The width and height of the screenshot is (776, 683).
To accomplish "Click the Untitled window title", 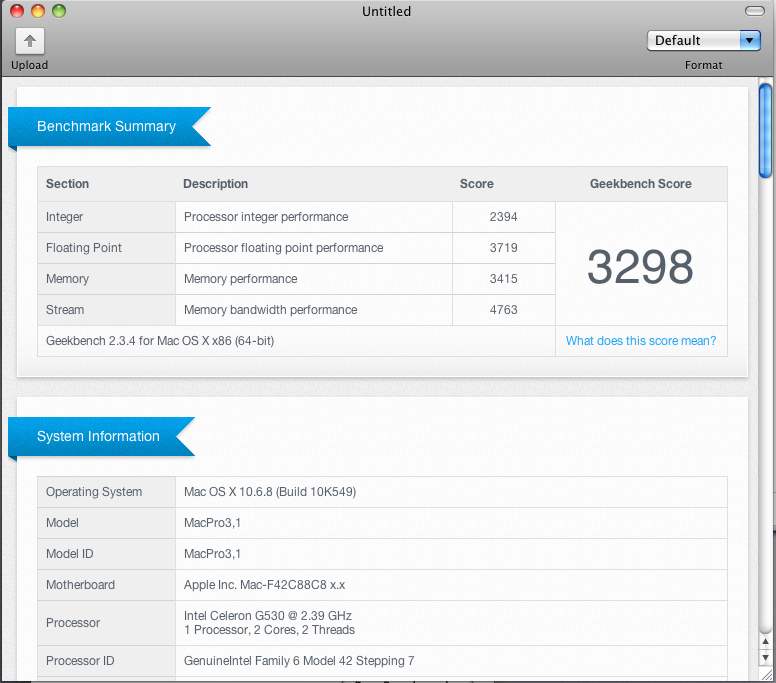I will coord(387,11).
